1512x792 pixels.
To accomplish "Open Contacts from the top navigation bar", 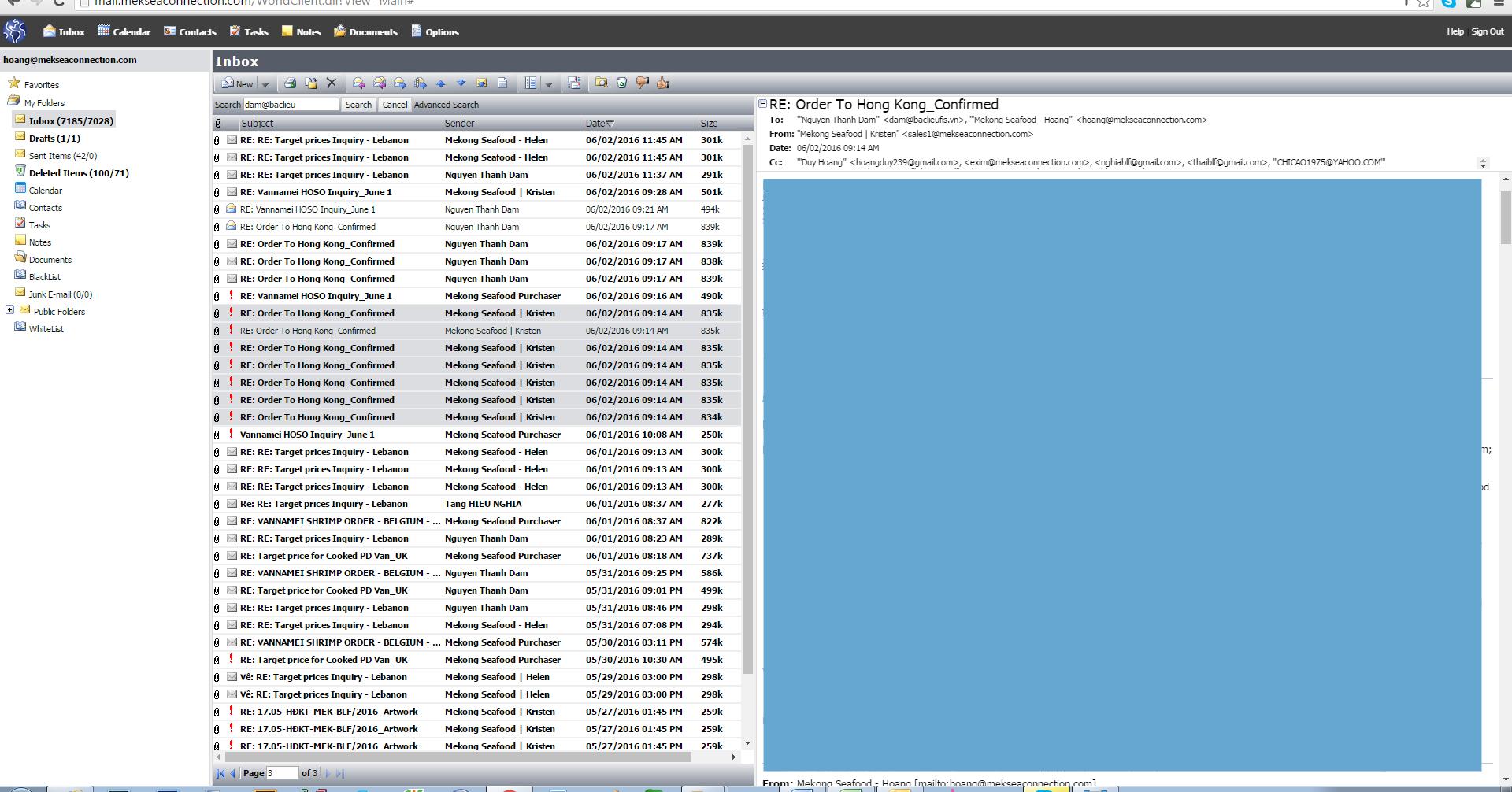I will (x=190, y=31).
